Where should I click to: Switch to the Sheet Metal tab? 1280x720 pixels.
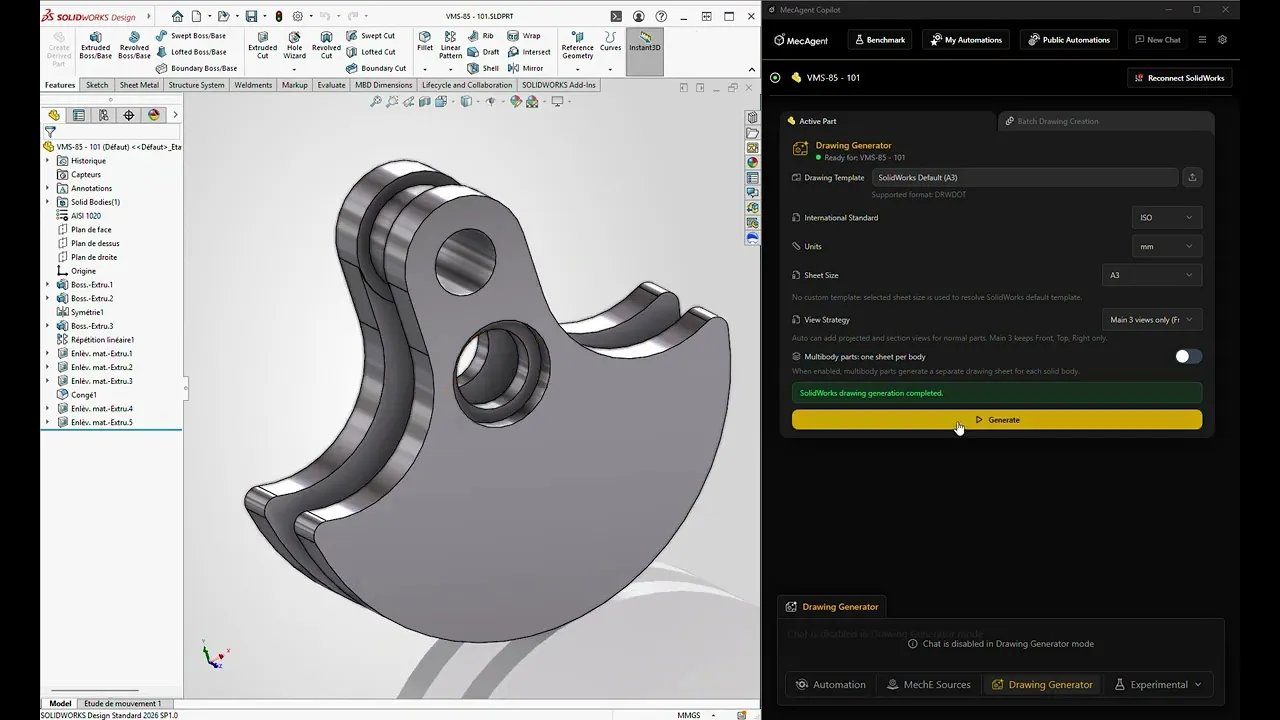coord(139,85)
